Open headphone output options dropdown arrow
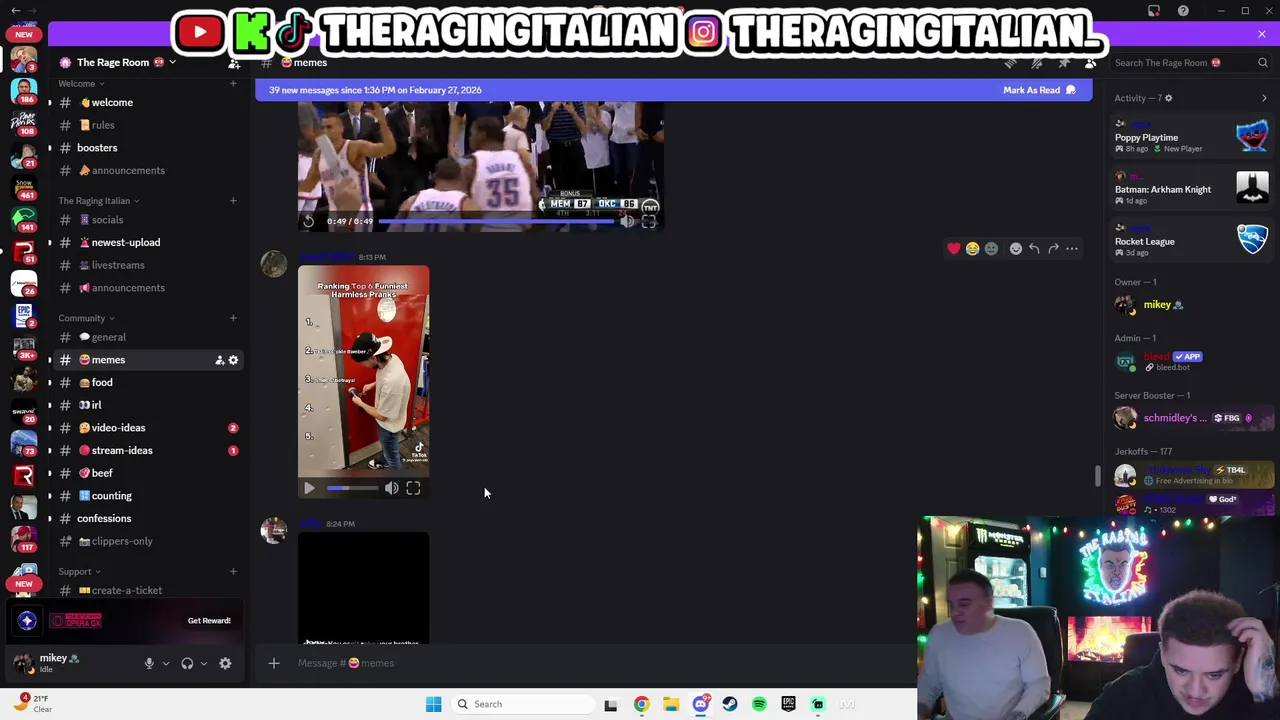The width and height of the screenshot is (1280, 720). coord(204,663)
